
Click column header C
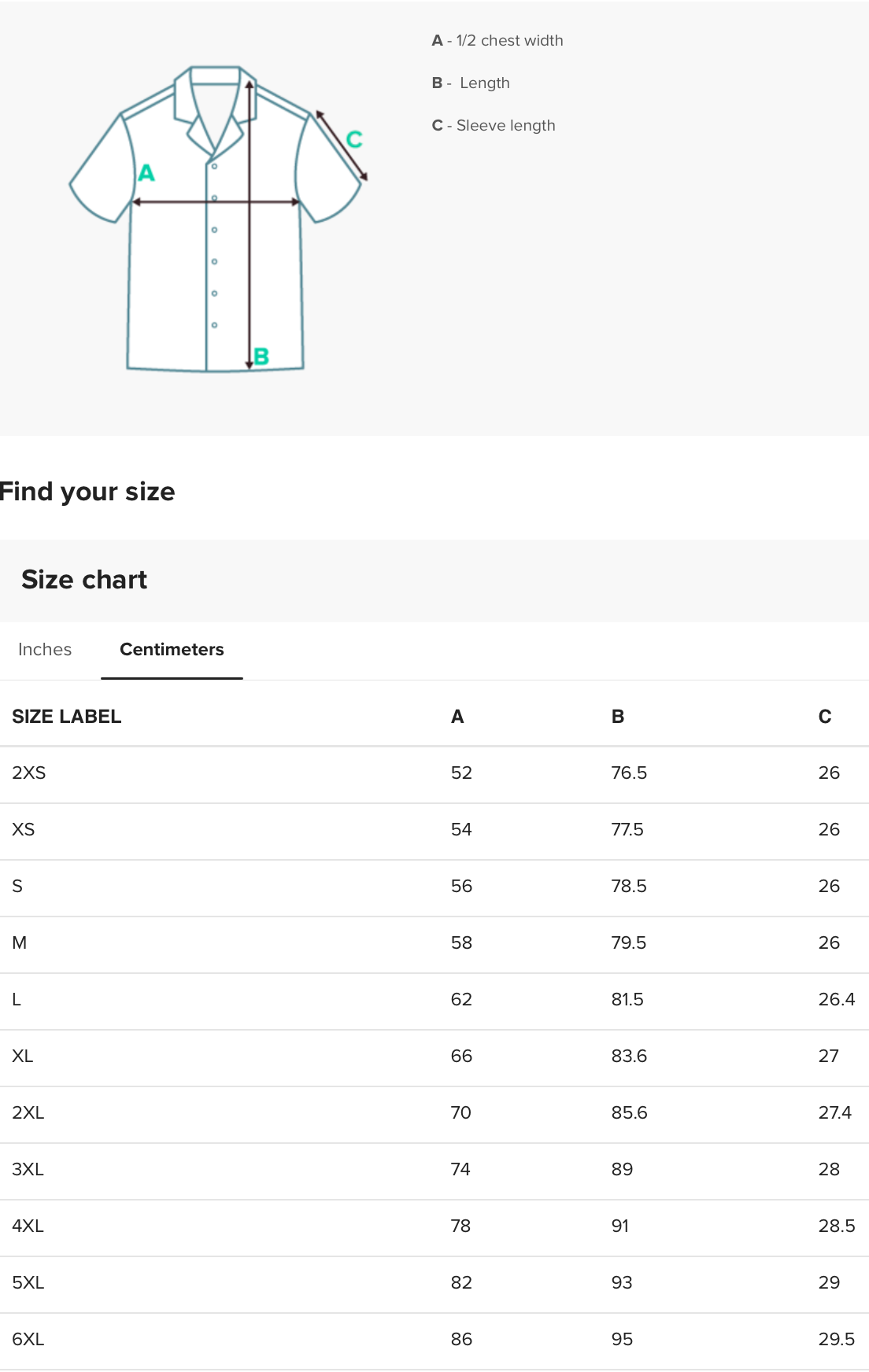tap(825, 717)
